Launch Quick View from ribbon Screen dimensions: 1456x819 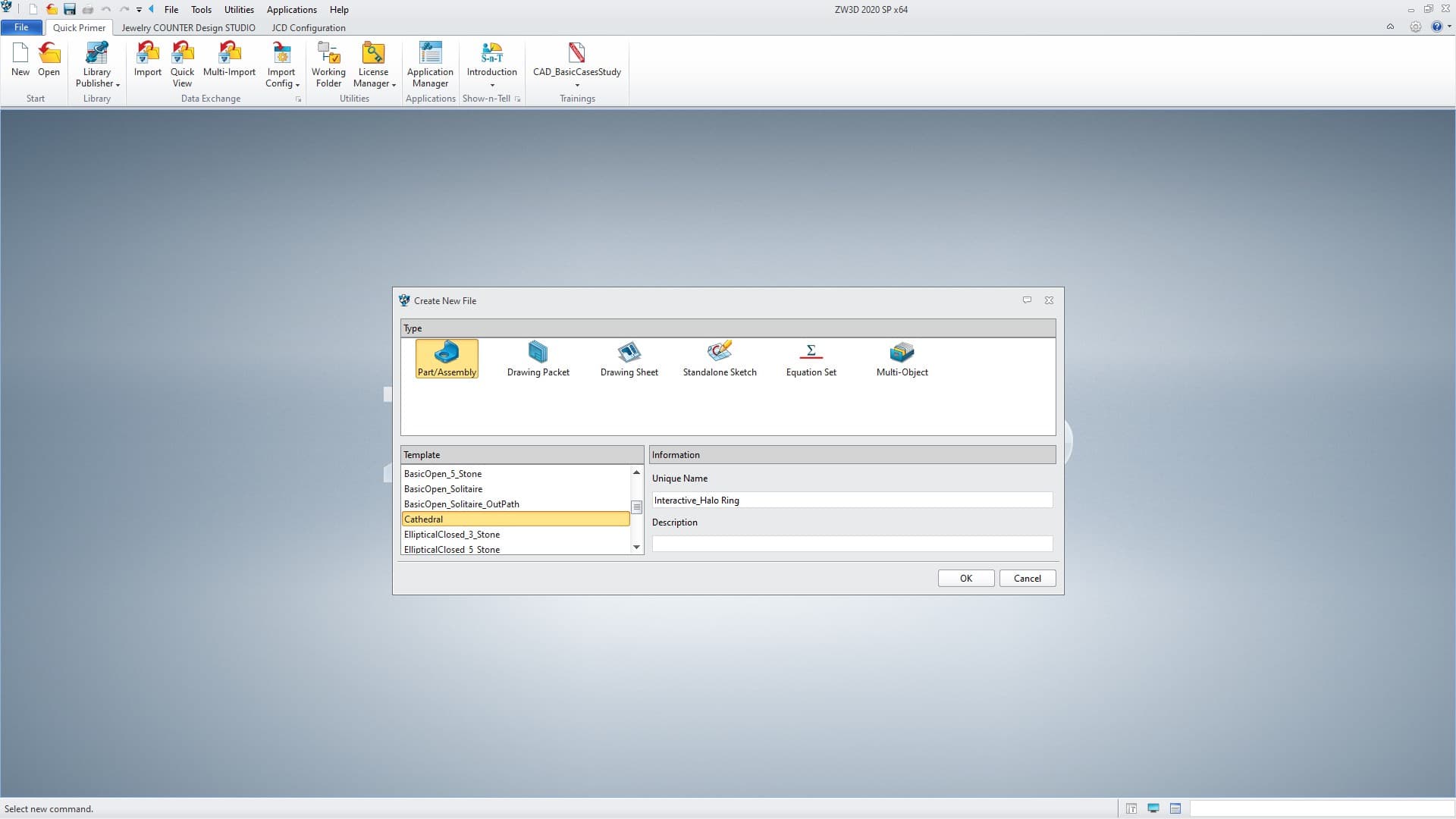[x=182, y=64]
